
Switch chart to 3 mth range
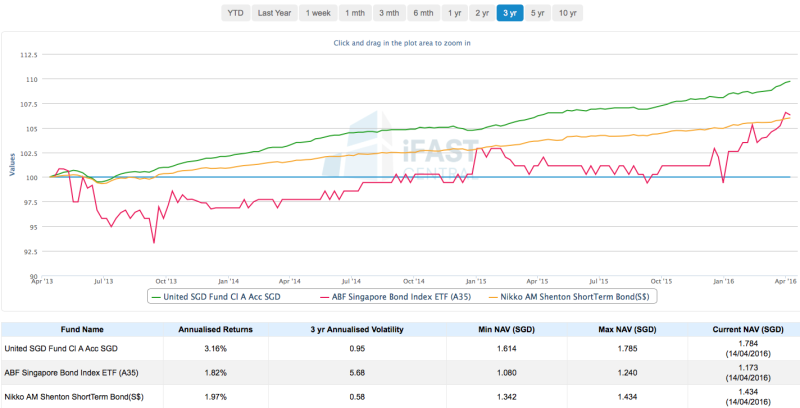[389, 13]
